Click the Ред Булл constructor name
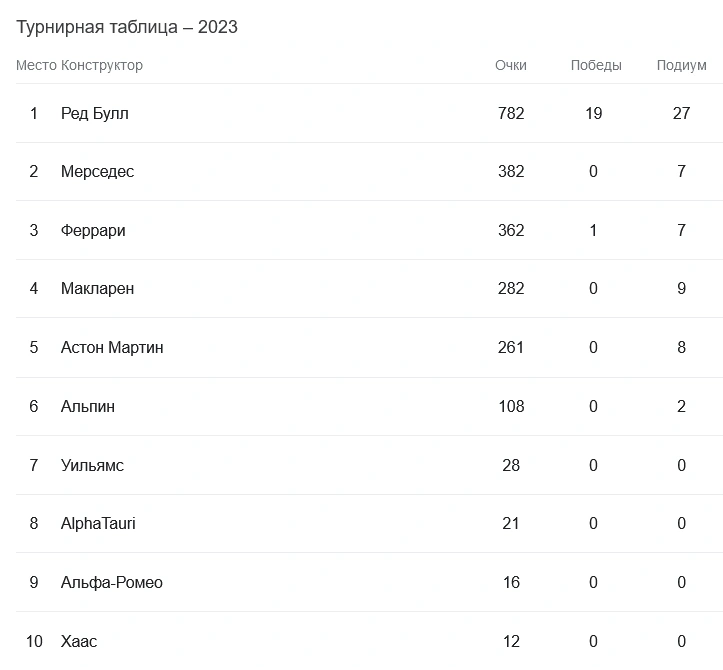 (x=95, y=113)
